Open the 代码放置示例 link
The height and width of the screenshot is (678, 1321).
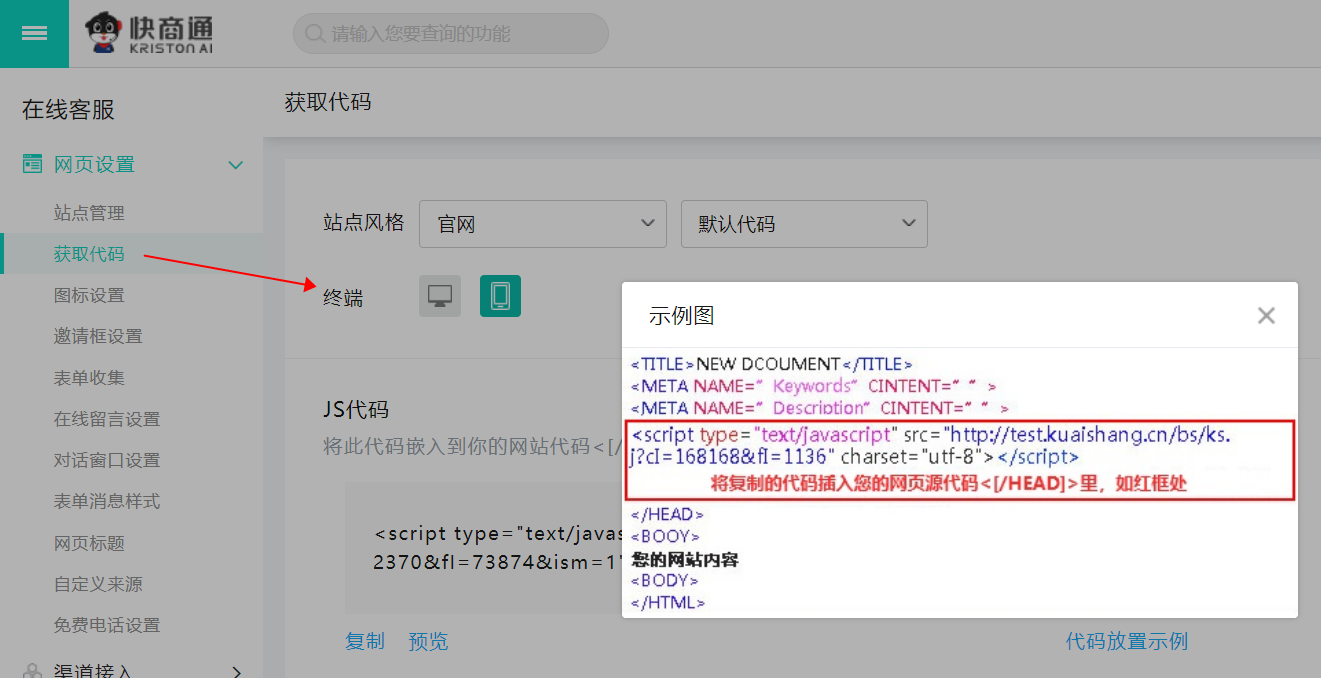(1126, 641)
